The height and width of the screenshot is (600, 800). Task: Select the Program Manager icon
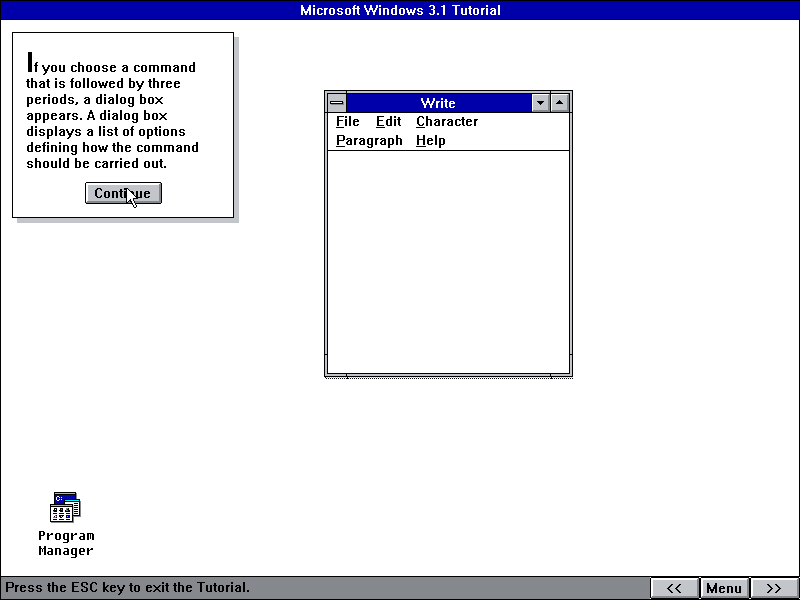(x=65, y=507)
